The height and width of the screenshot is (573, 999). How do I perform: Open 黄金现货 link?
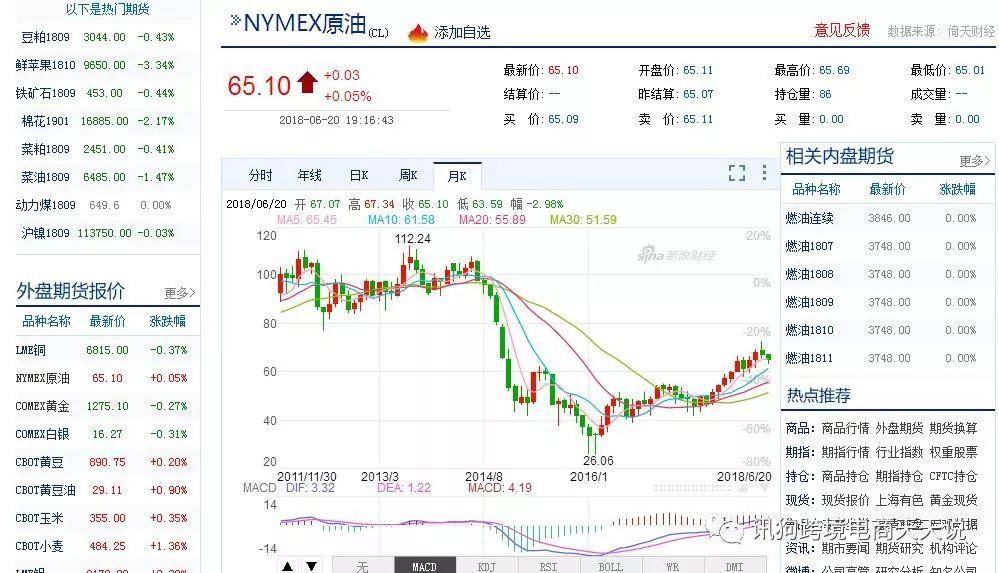point(953,501)
